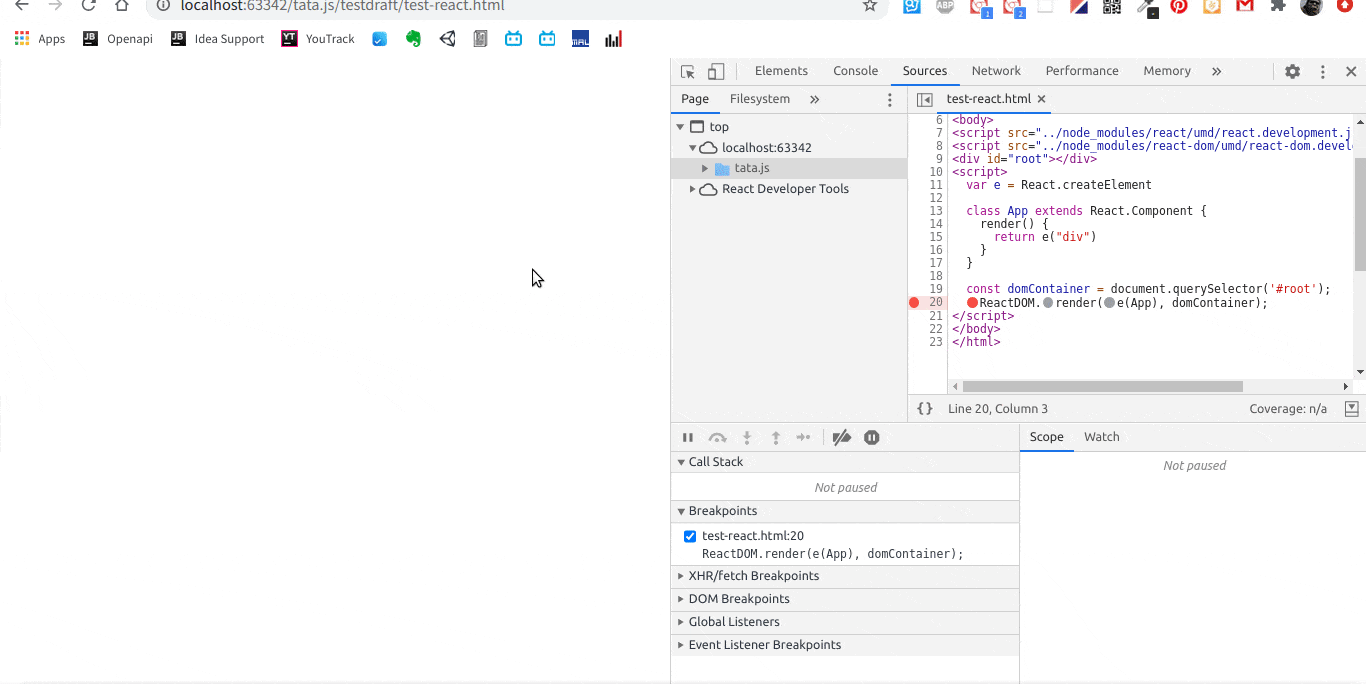Switch to the Network tab
Screen dimensions: 1366x684
click(x=996, y=71)
